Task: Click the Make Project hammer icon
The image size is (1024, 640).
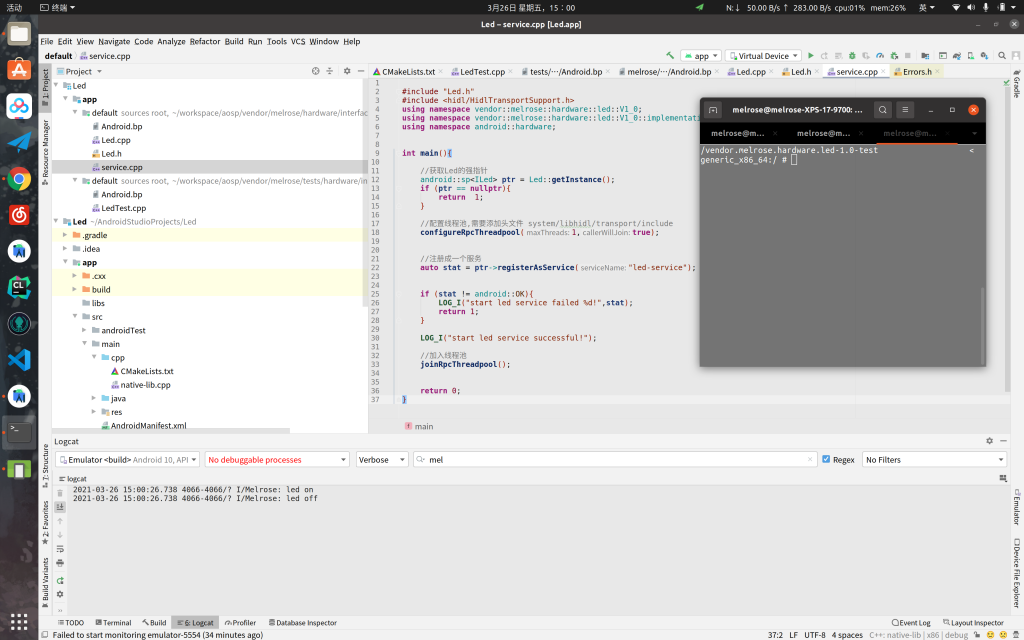Action: click(669, 56)
